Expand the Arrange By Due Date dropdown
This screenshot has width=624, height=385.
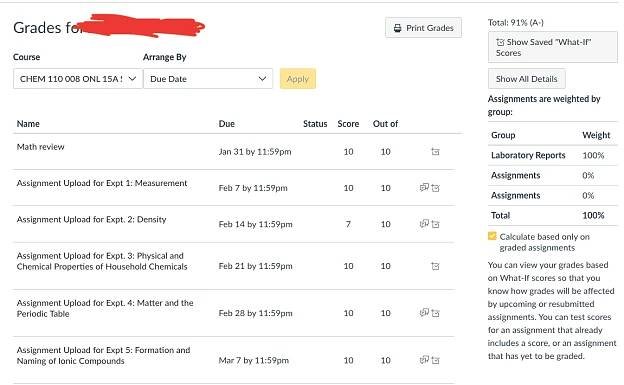click(208, 79)
